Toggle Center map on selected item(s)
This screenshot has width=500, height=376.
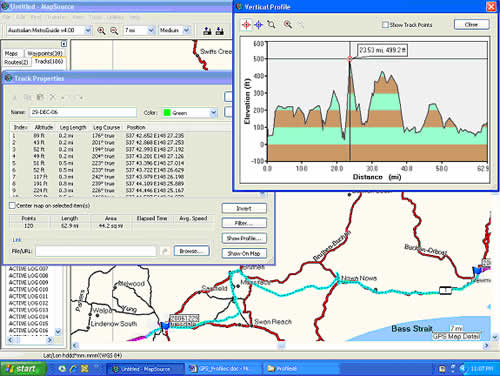pos(12,206)
